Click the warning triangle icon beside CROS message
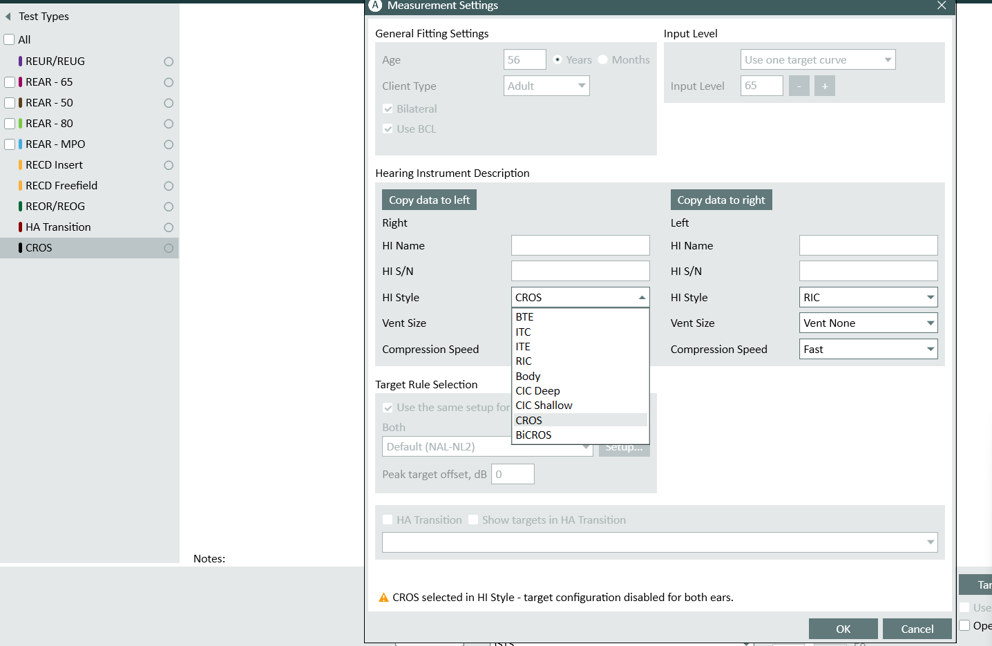The height and width of the screenshot is (646, 992). 383,597
